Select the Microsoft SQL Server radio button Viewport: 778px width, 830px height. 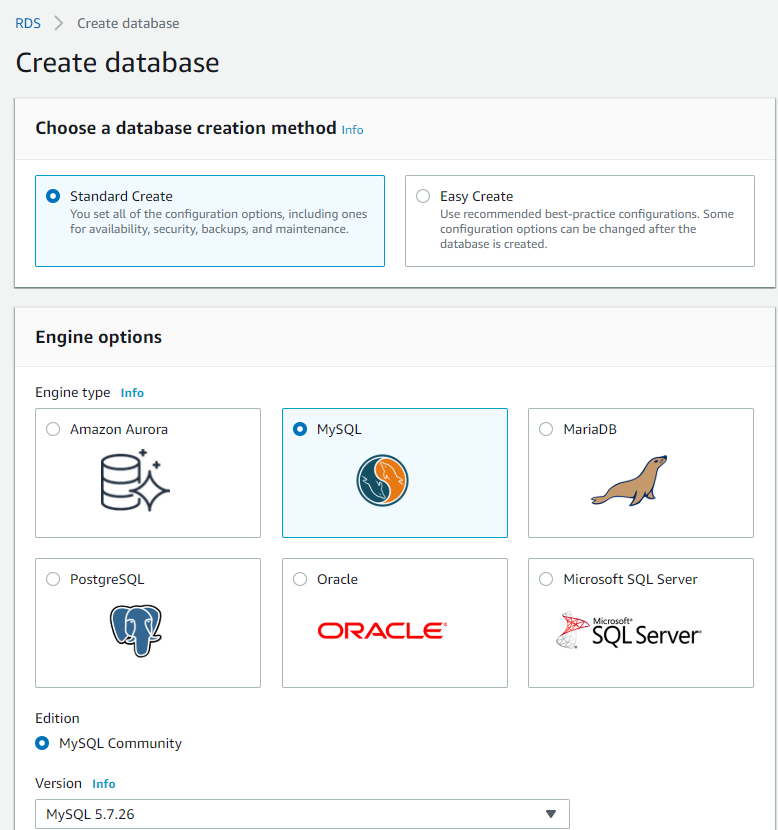point(546,578)
